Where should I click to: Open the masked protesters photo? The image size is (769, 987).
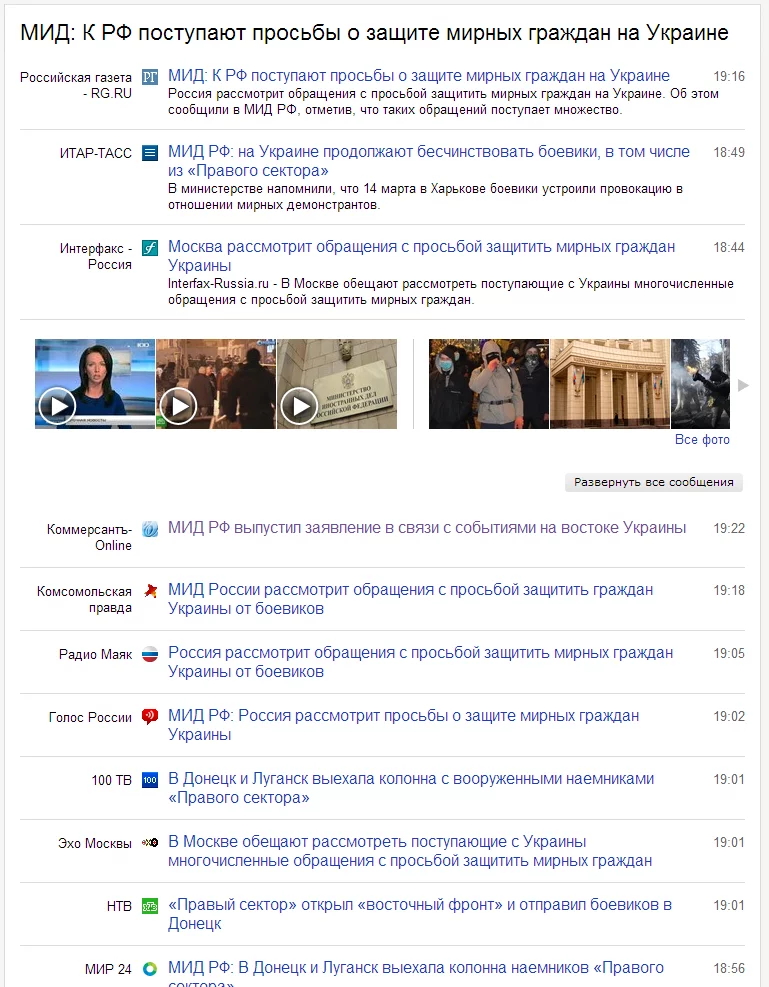point(489,384)
